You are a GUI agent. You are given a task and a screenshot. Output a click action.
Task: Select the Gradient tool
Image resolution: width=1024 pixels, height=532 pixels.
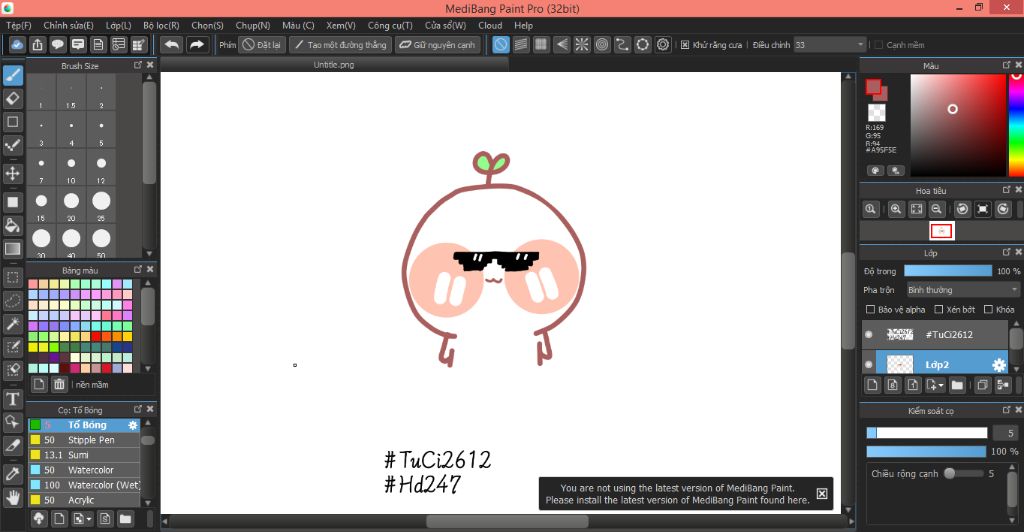click(x=12, y=249)
